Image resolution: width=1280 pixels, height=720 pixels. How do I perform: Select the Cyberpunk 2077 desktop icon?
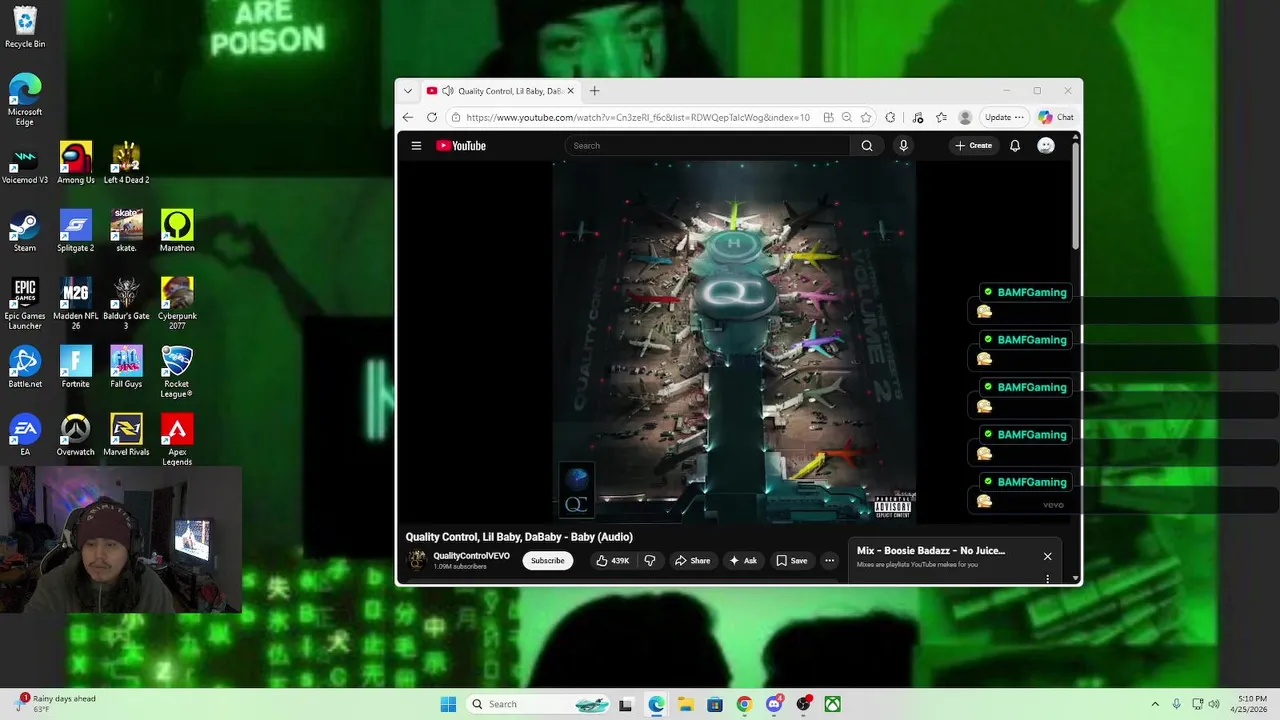177,305
